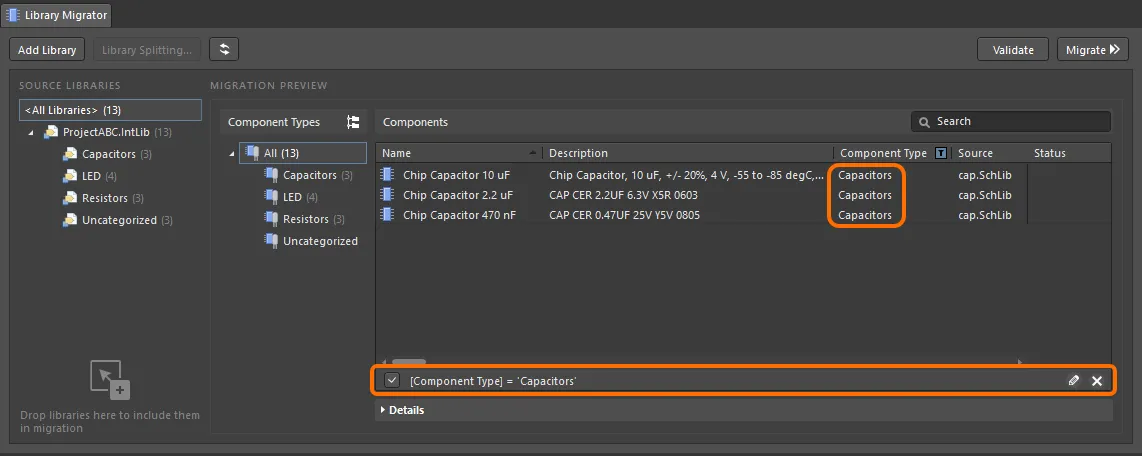This screenshot has height=456, width=1142.
Task: Select the Library Migrator tab
Action: coord(56,15)
